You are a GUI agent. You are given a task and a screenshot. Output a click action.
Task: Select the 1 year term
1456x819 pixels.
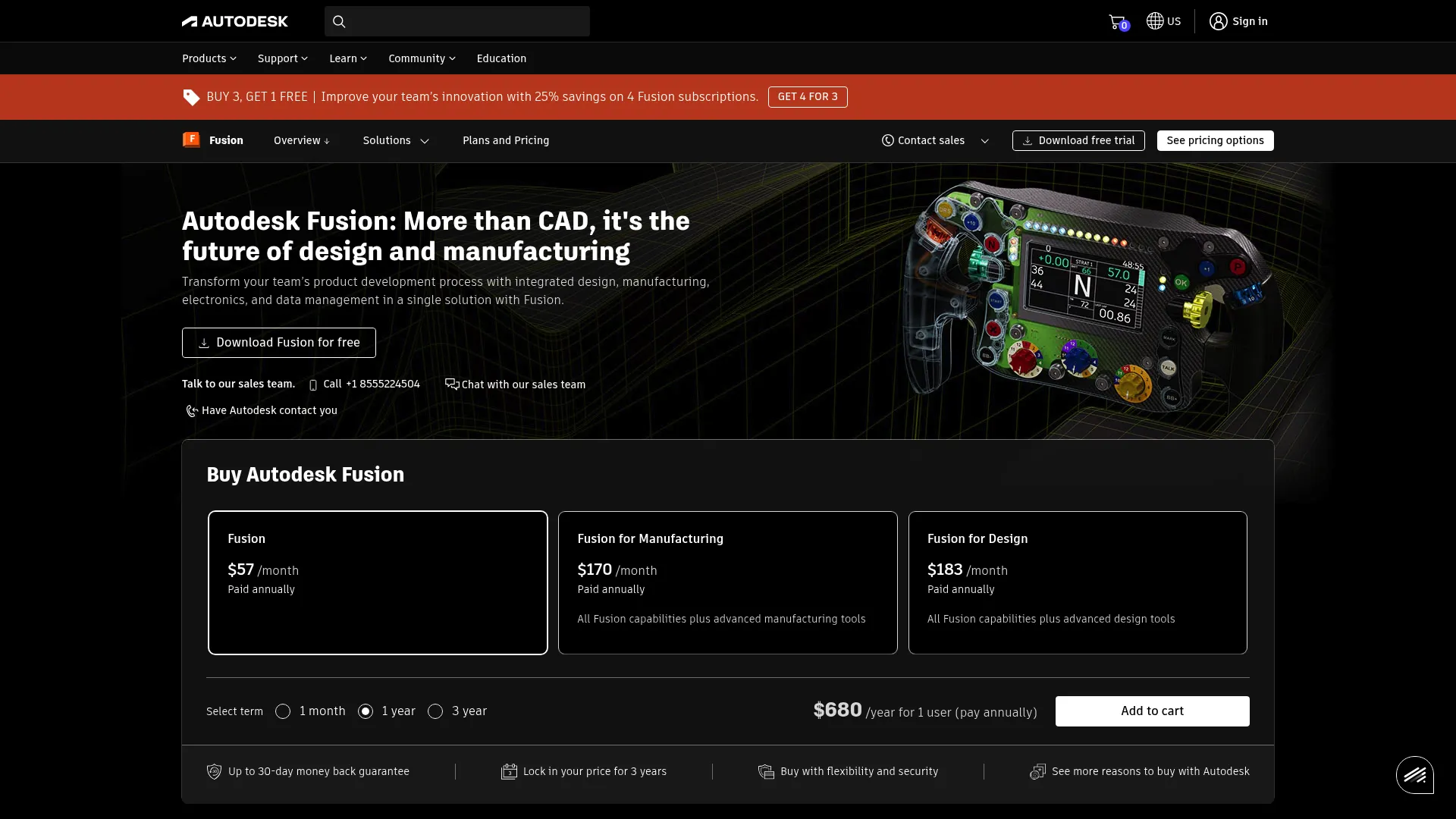(366, 711)
